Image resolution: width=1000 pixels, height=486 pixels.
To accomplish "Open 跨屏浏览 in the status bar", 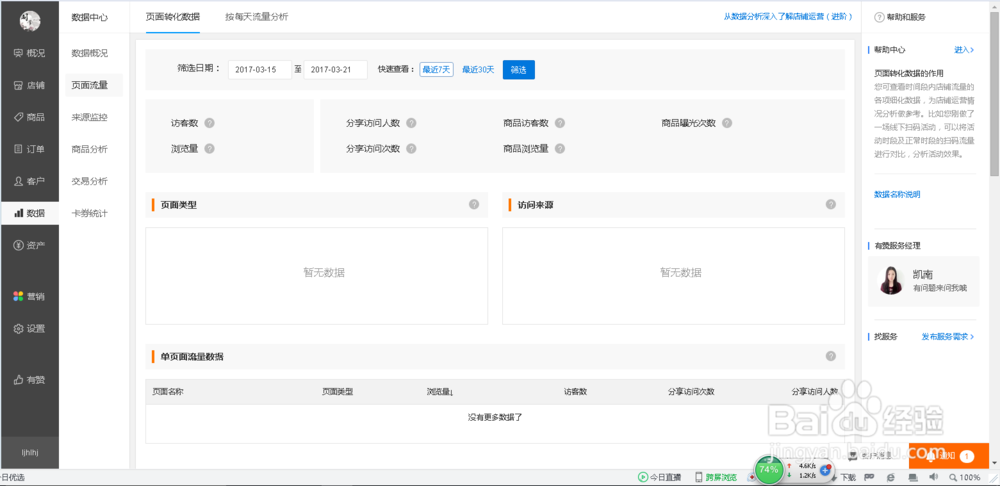I will (716, 477).
